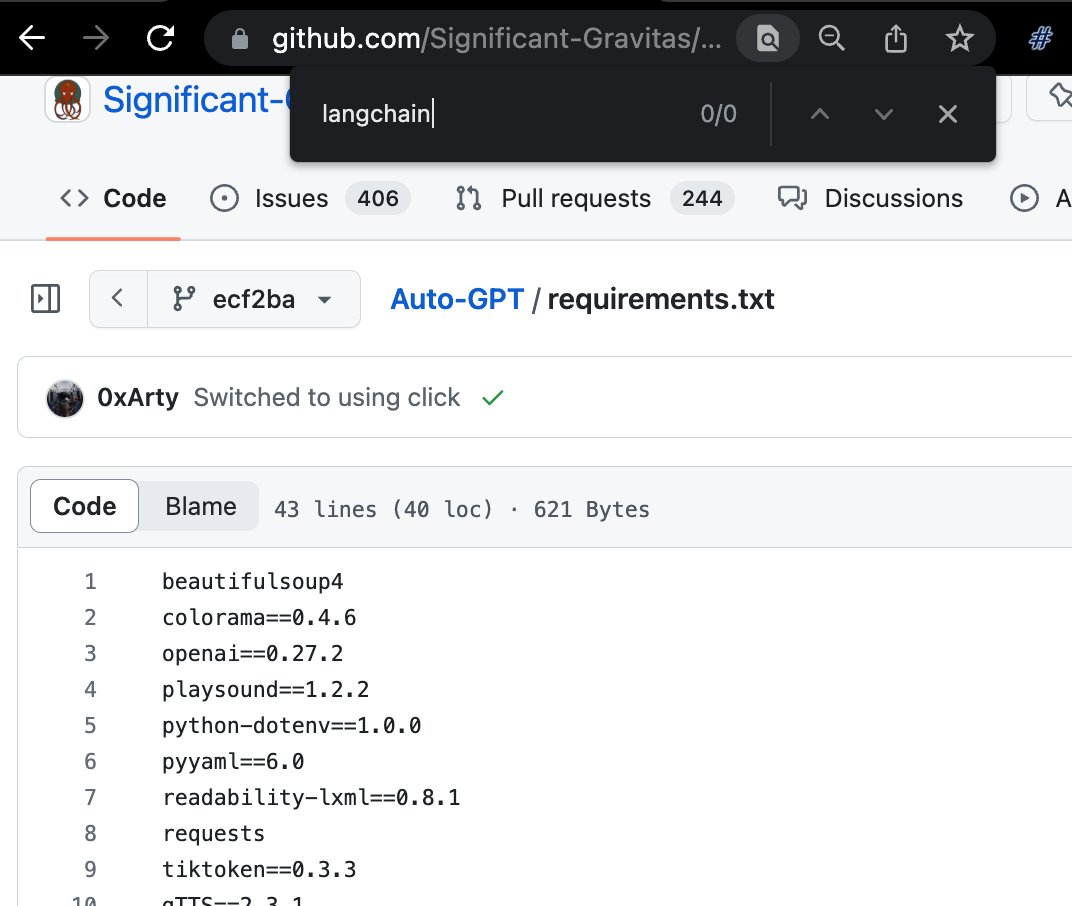Open the Actions tab play icon
Screen dimensions: 1072x906
point(1023,198)
